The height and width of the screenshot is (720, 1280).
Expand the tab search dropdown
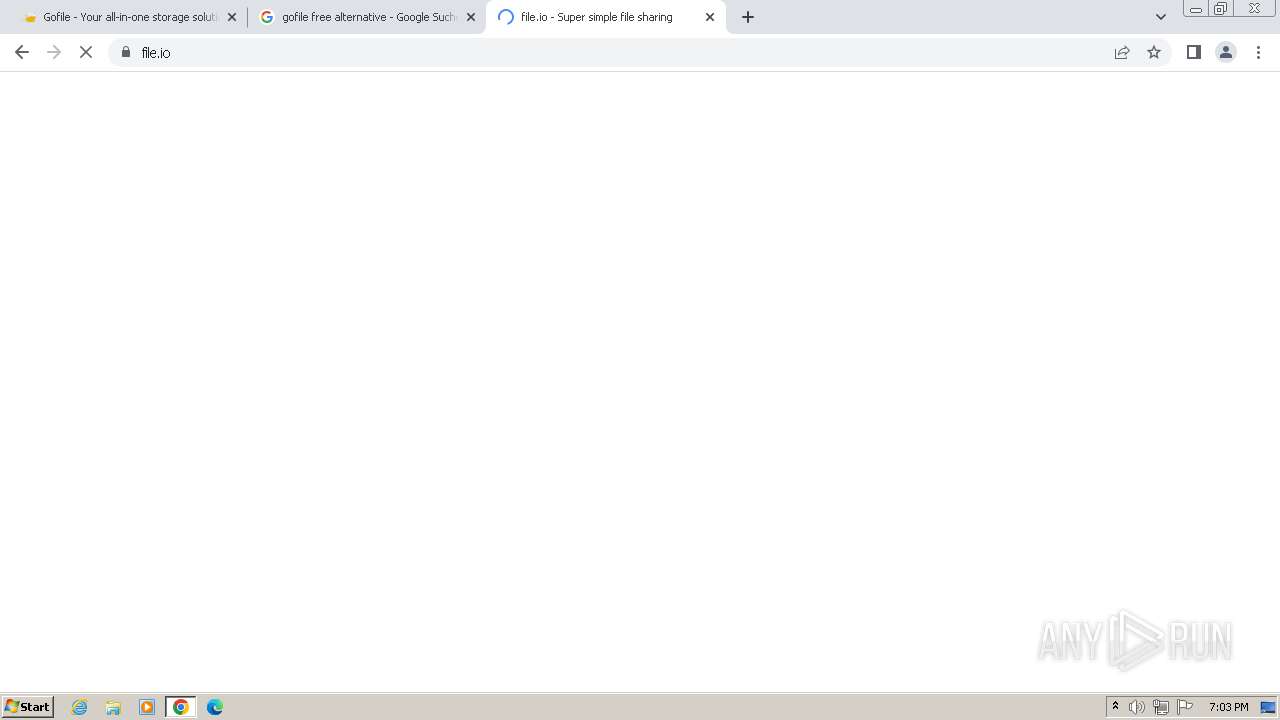click(1161, 17)
